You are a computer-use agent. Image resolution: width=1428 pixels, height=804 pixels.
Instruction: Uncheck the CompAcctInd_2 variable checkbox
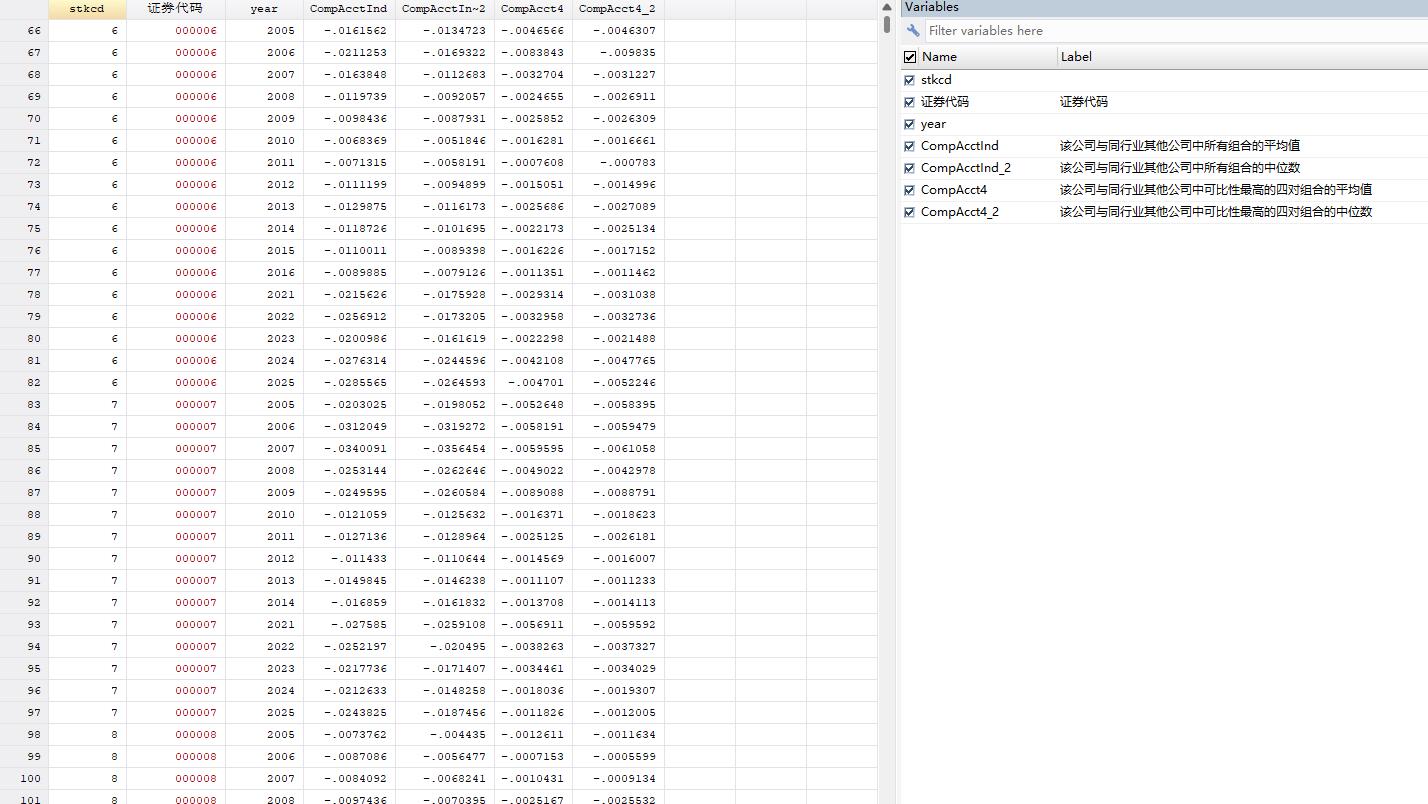[909, 168]
